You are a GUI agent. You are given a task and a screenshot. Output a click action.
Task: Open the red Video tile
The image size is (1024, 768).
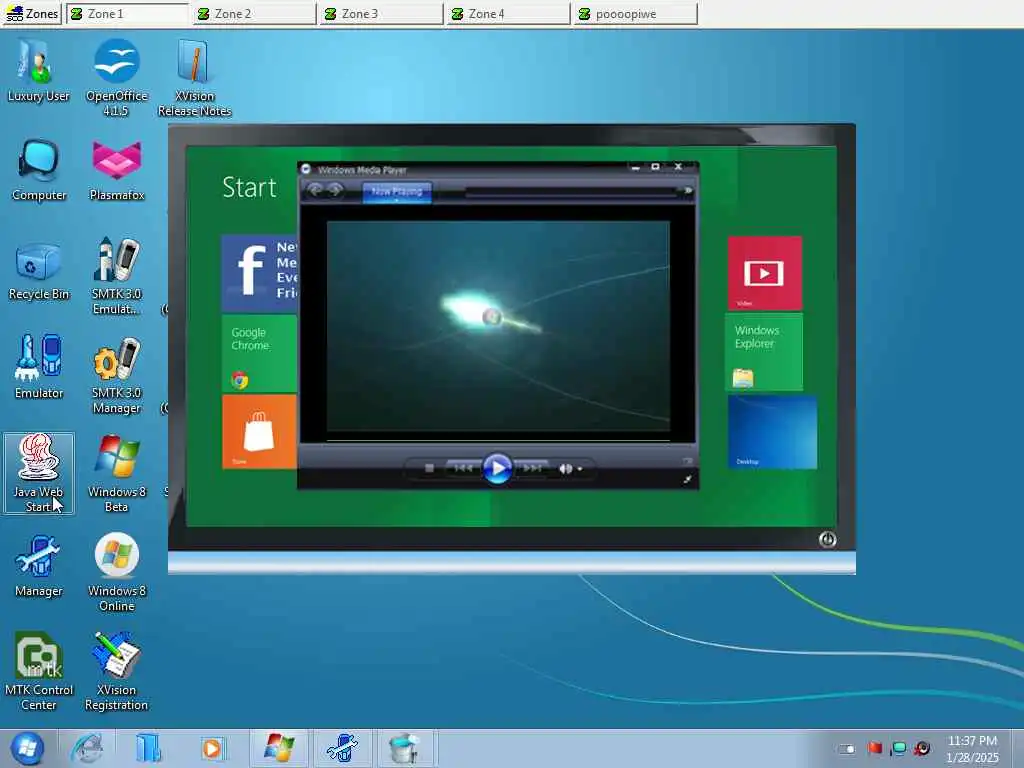(x=765, y=273)
